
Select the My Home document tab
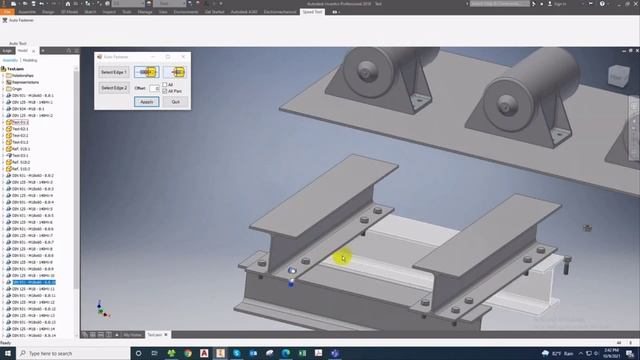pos(132,335)
